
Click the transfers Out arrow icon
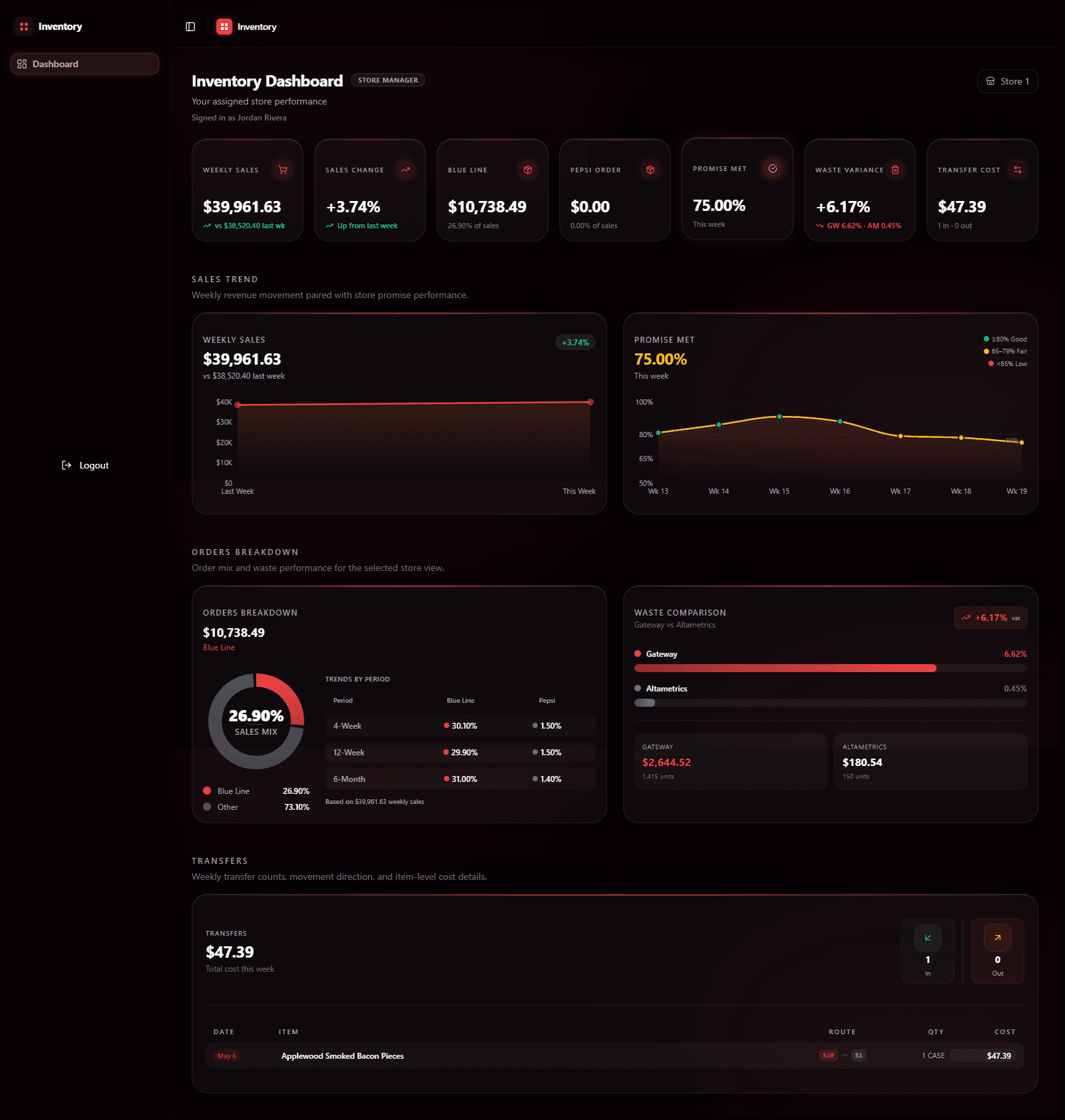(998, 938)
